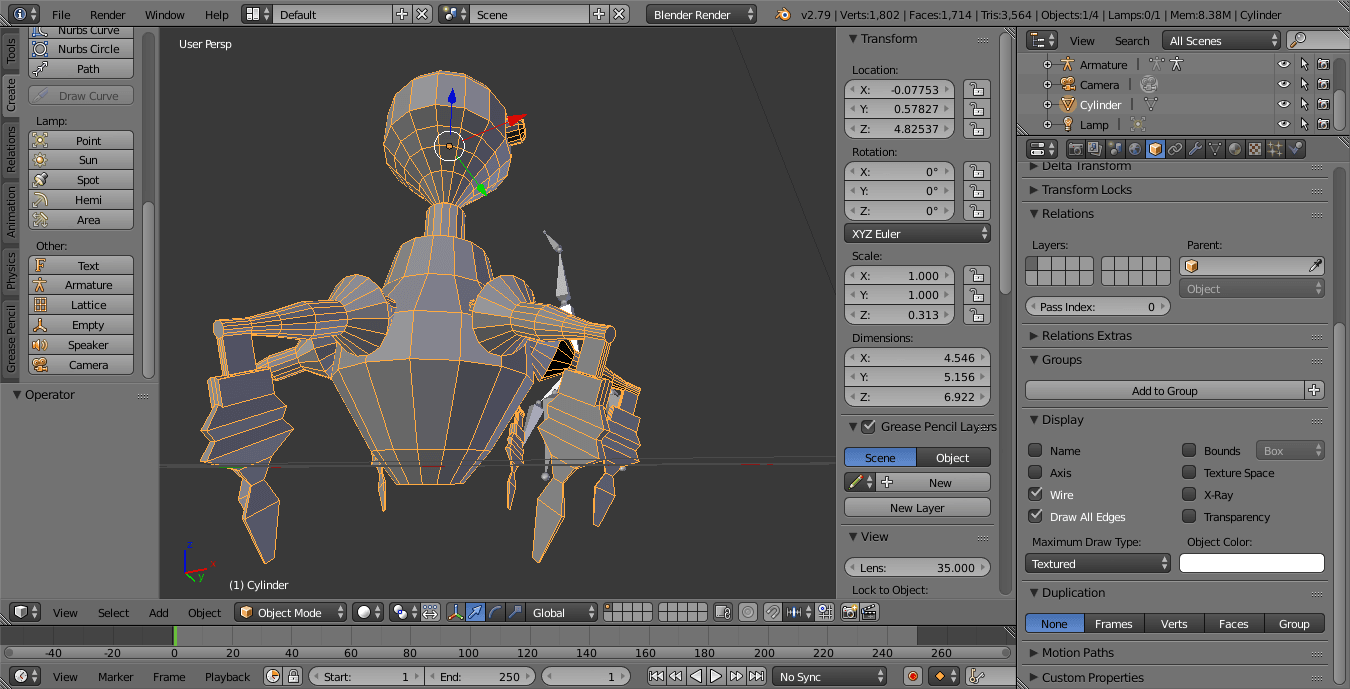1350x689 pixels.
Task: Play the animation in the timeline
Action: [716, 677]
